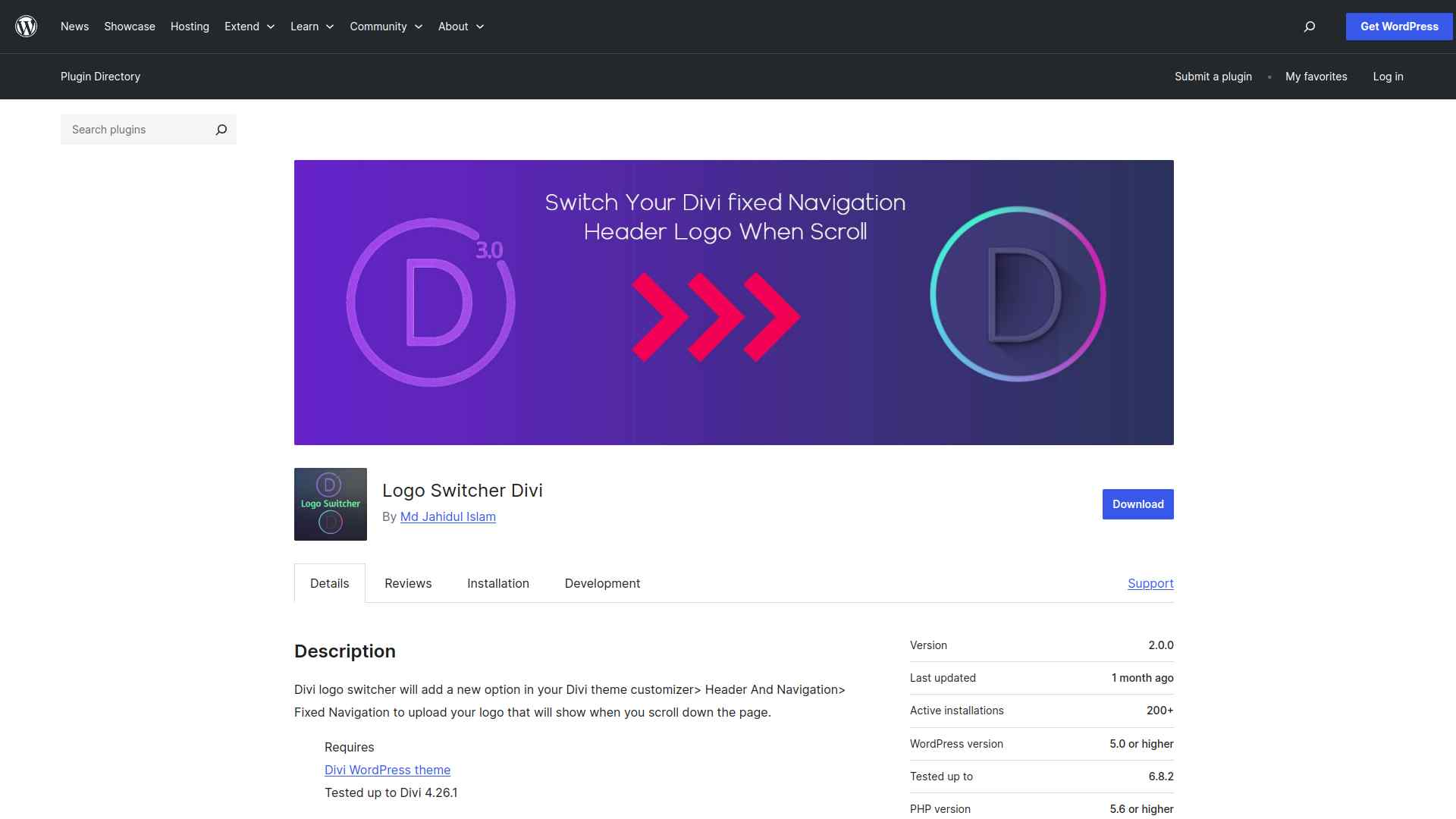Click WordPress version 5.0 or higher
The image size is (1456, 819).
pos(1141,744)
